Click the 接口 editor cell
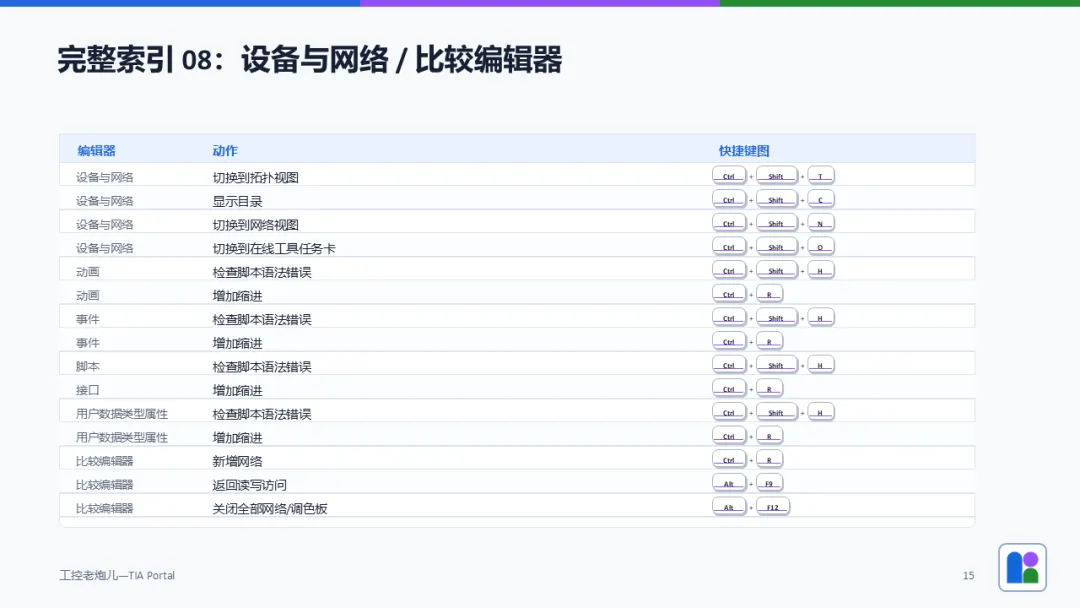The height and width of the screenshot is (608, 1080). click(87, 390)
